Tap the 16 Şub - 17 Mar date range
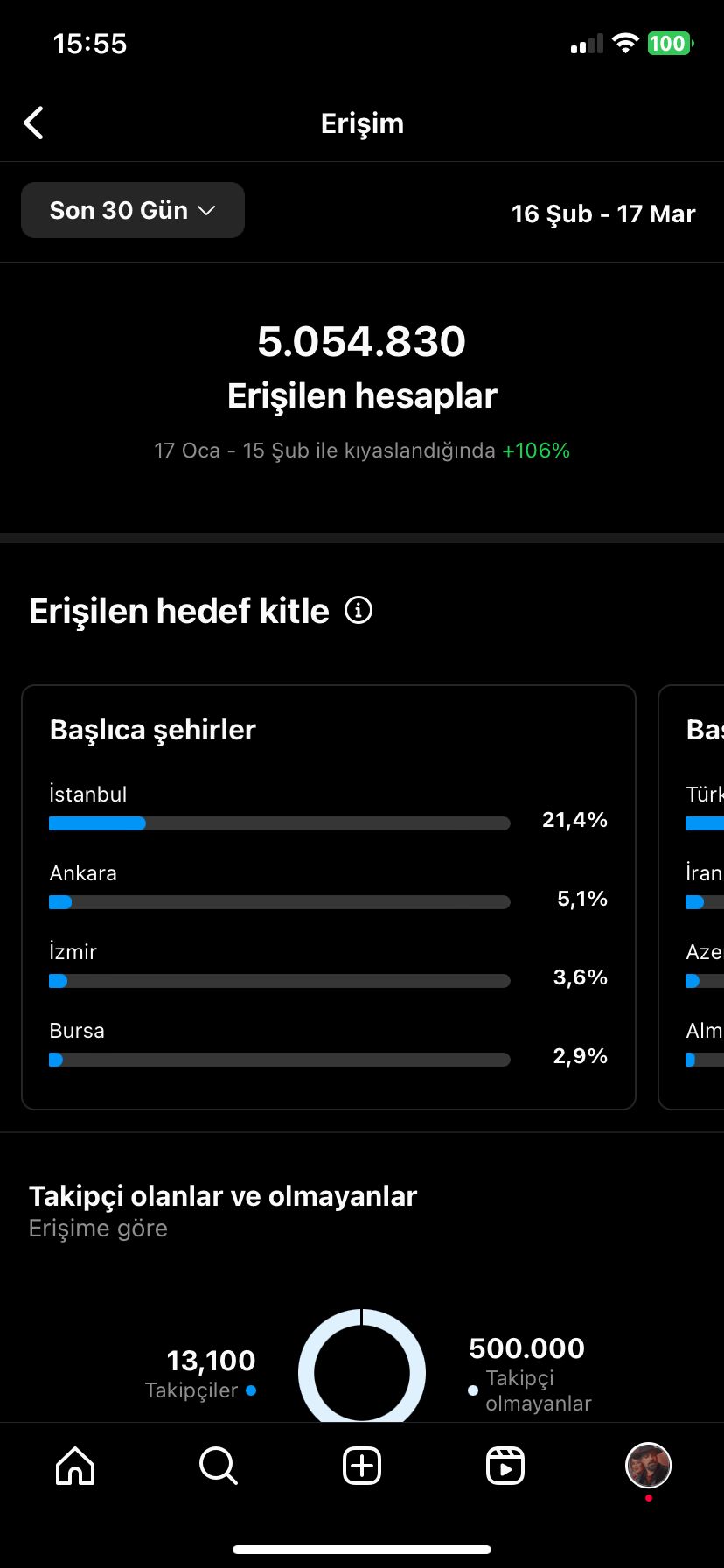This screenshot has width=724, height=1568. (603, 213)
